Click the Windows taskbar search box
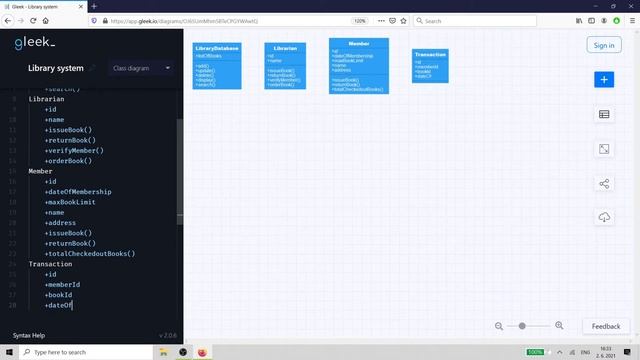The image size is (640, 360). point(86,352)
